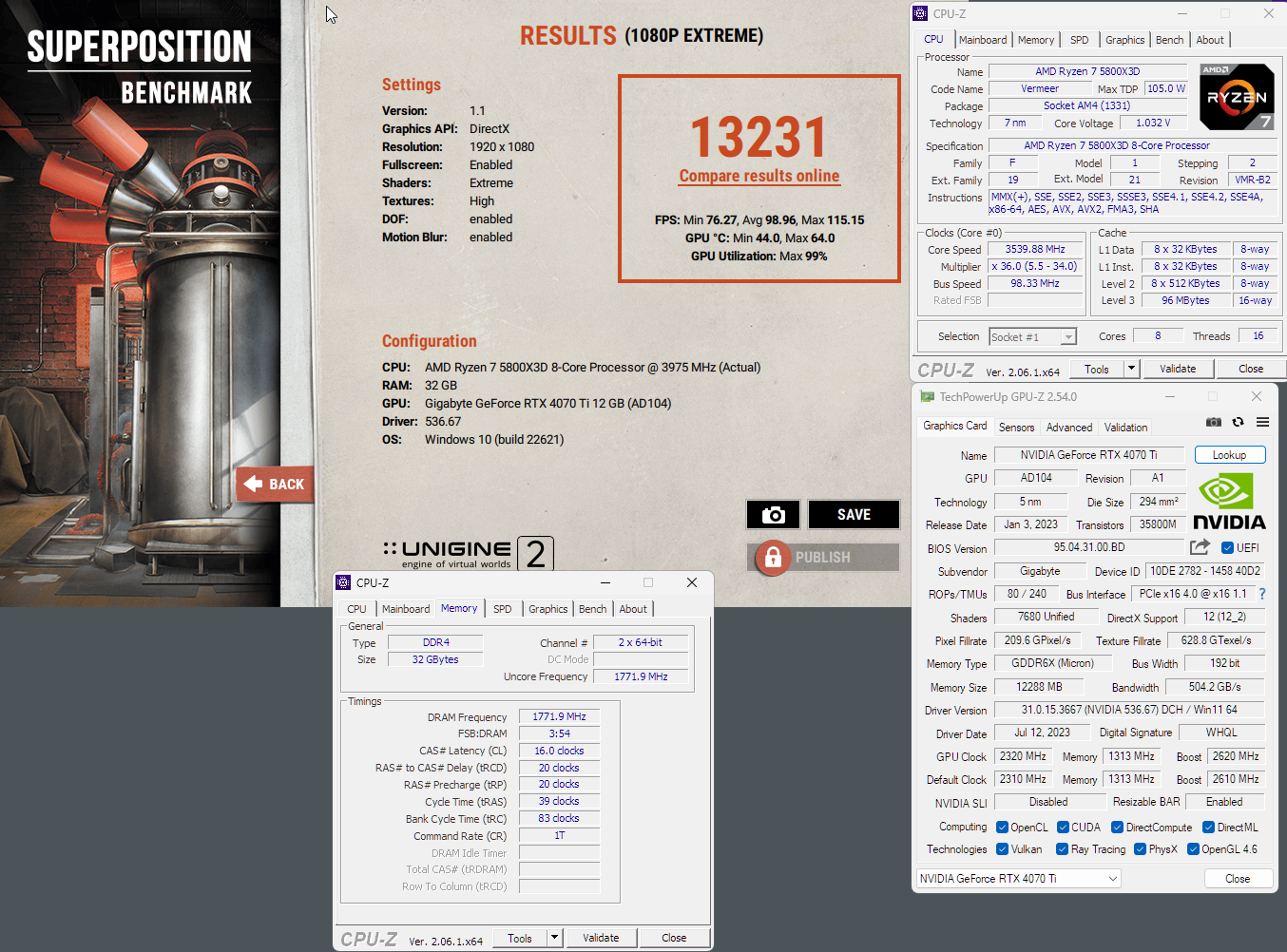1287x952 pixels.
Task: Expand Tools dropdown arrow in CPU-Z Memory window
Action: [x=554, y=938]
